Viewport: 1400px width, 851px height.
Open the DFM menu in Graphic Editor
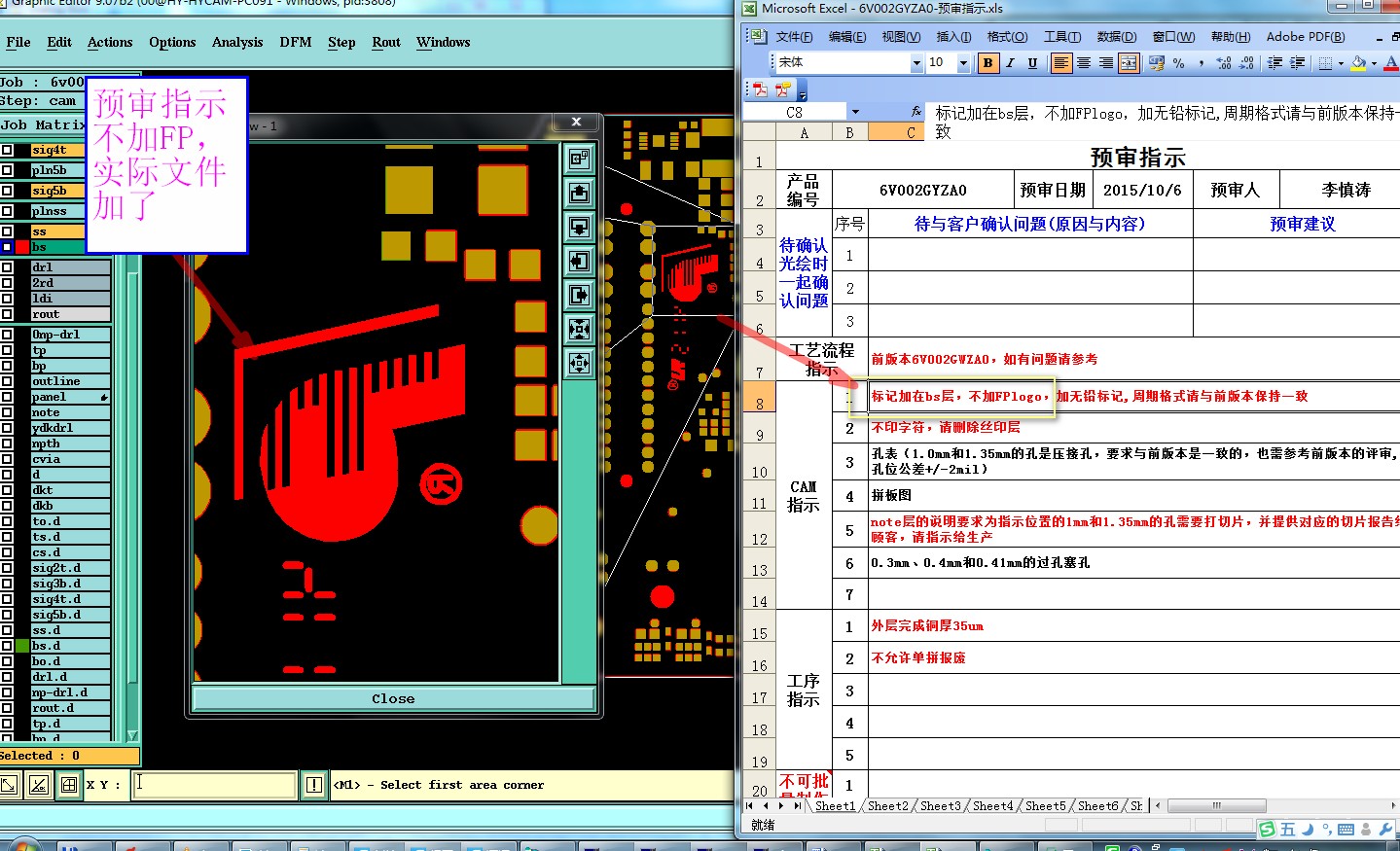296,42
